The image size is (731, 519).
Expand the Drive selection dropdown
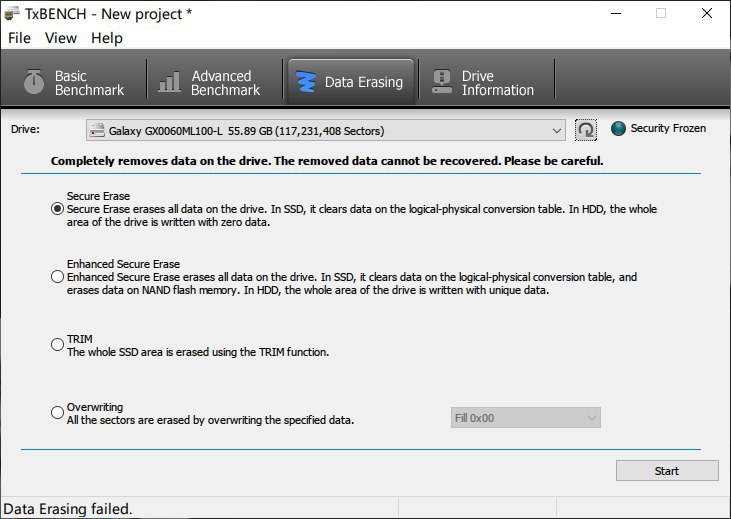pos(557,130)
